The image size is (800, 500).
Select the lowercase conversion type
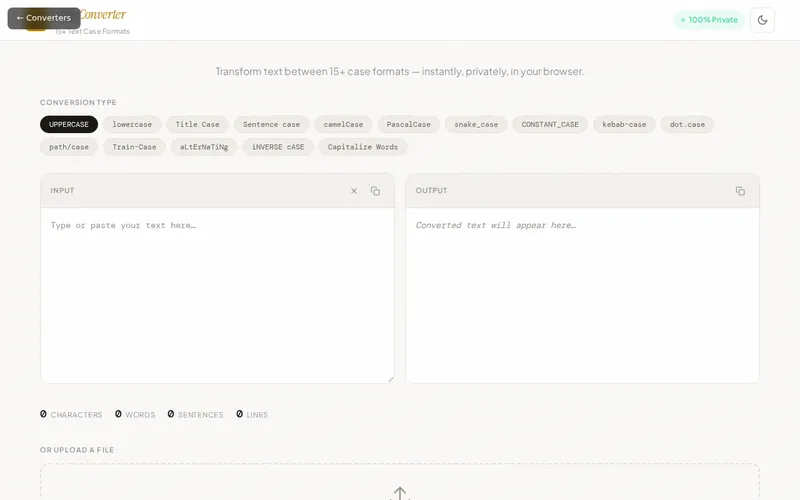(132, 124)
